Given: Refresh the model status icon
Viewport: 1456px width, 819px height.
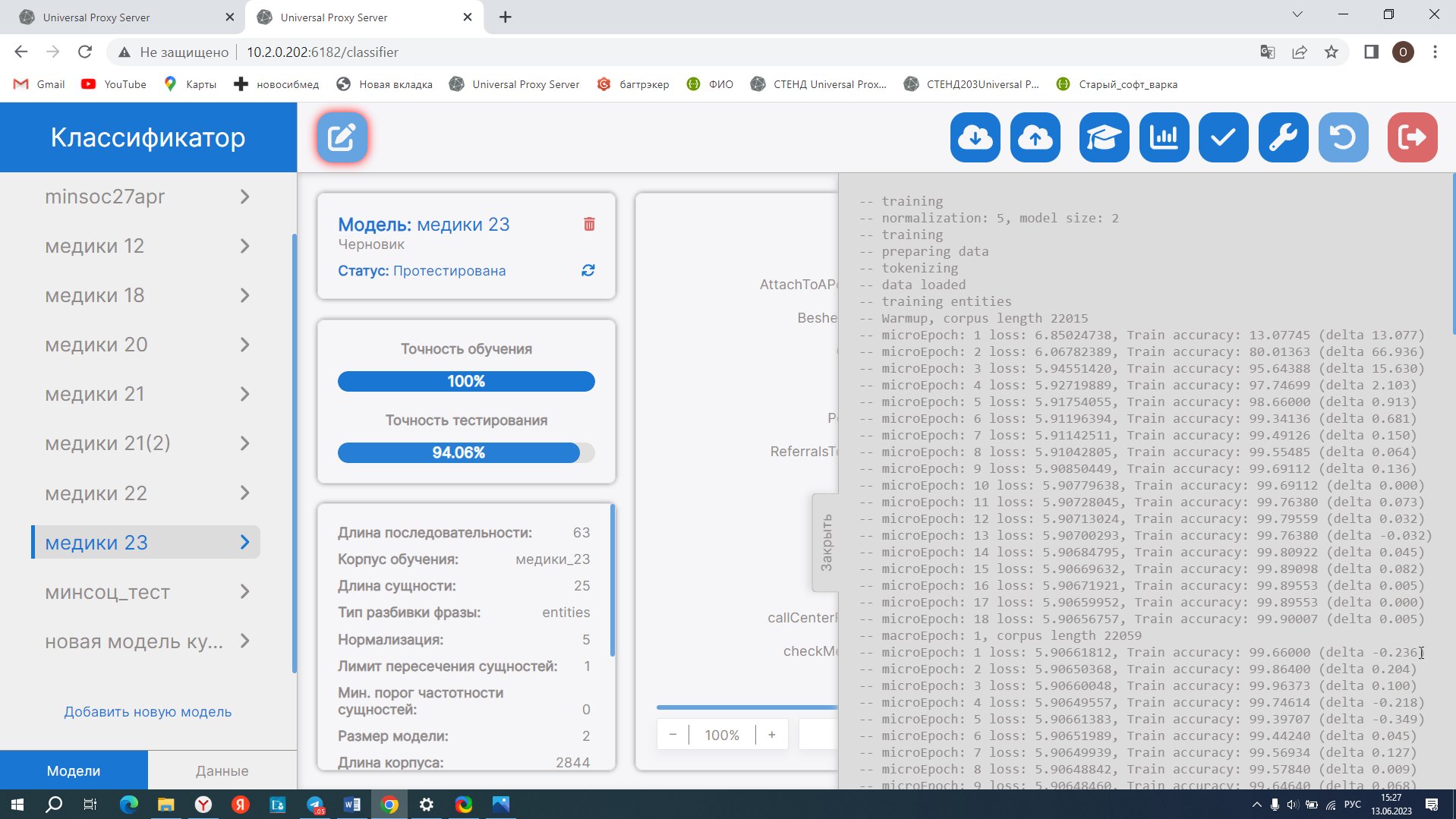Looking at the screenshot, I should (588, 271).
